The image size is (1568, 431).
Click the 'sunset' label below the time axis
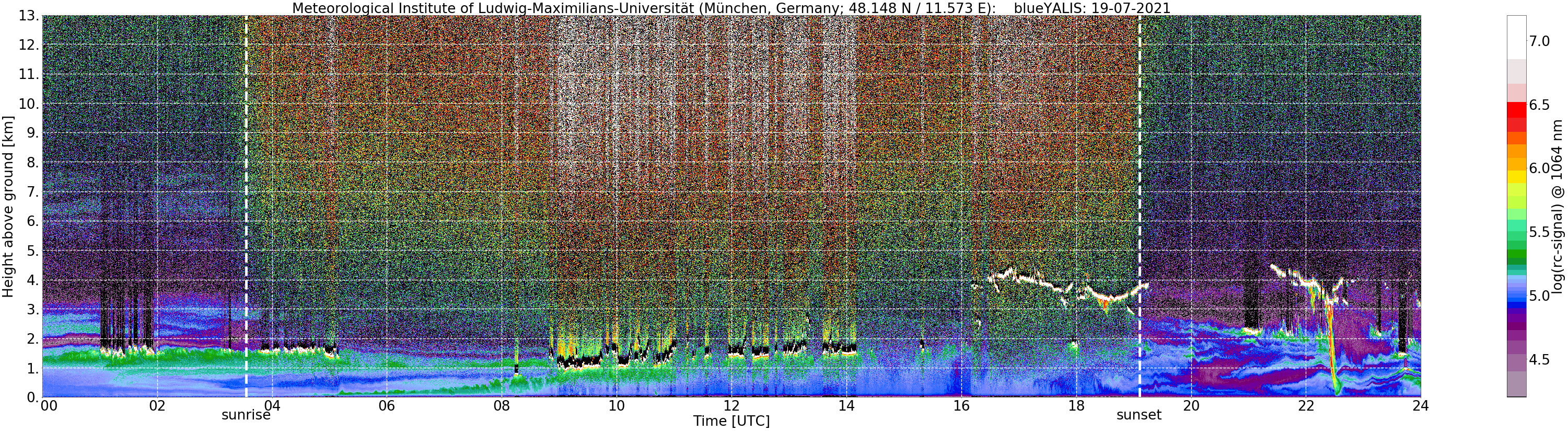pyautogui.click(x=1139, y=415)
